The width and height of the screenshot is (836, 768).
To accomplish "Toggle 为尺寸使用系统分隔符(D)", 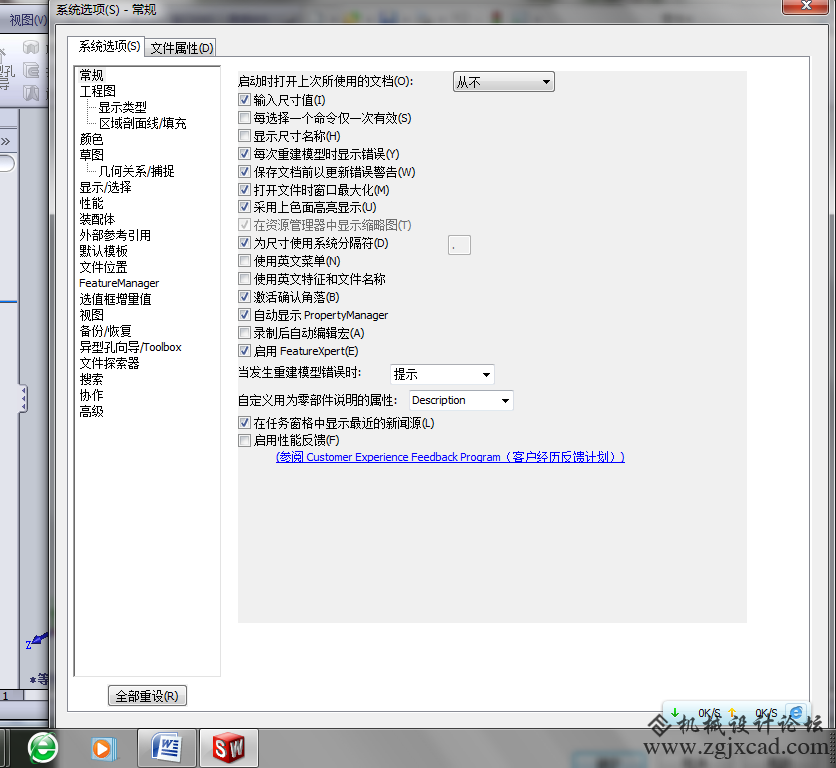I will click(244, 243).
